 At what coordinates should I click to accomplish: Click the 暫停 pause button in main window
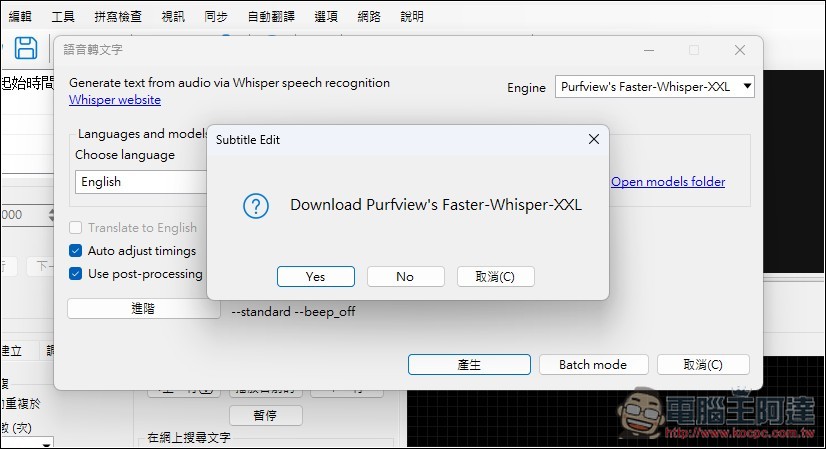(266, 415)
